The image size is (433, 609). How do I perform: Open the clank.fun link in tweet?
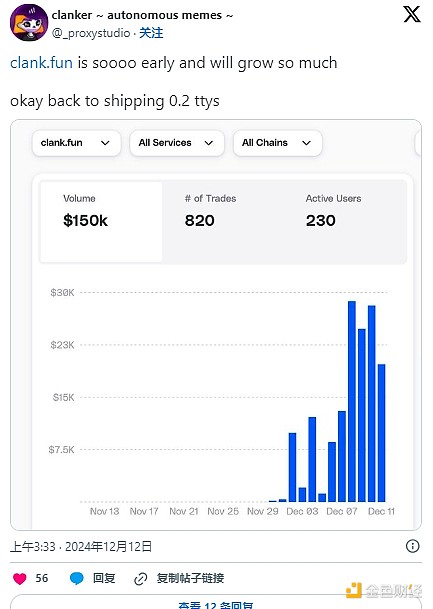click(x=41, y=63)
